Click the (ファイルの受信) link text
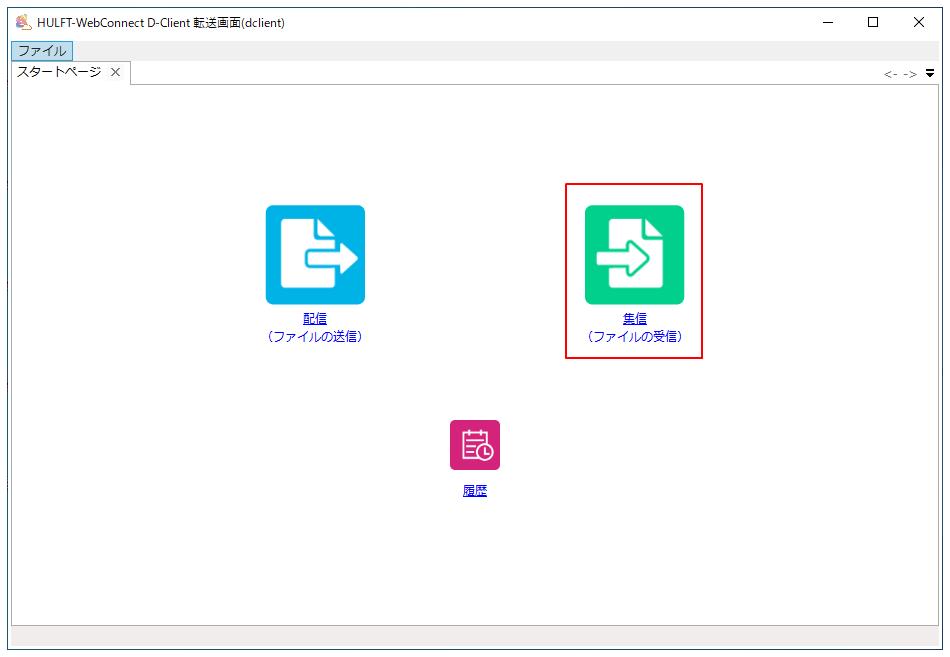Image resolution: width=950 pixels, height=657 pixels. [x=634, y=336]
